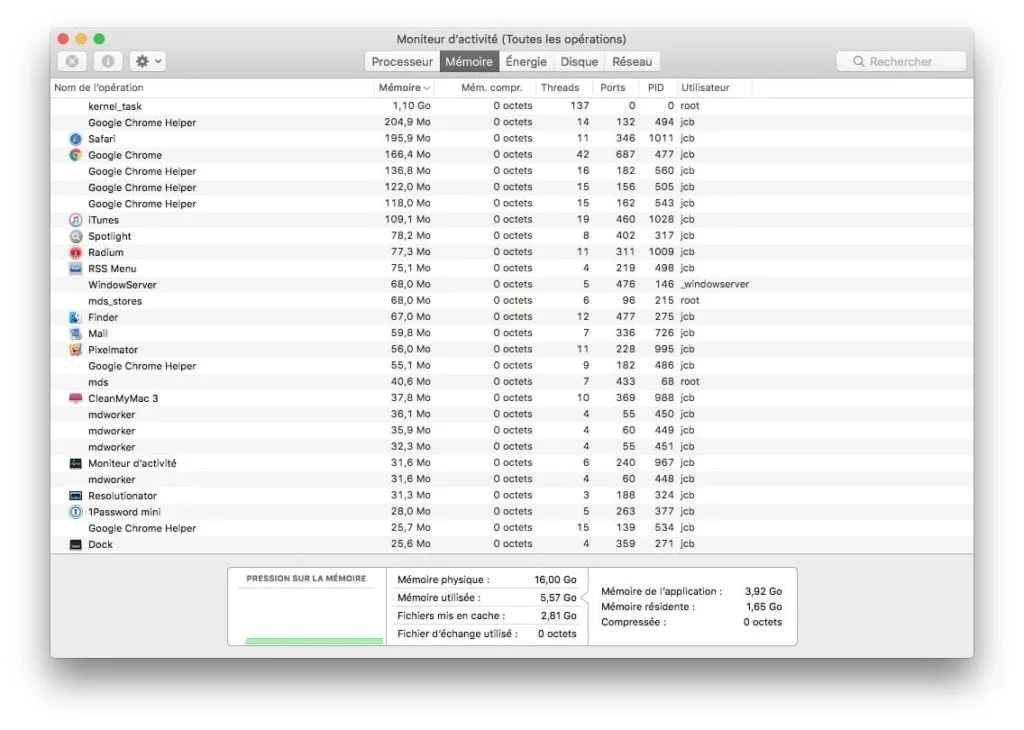Click the Google Chrome icon
This screenshot has width=1024, height=730.
click(76, 155)
